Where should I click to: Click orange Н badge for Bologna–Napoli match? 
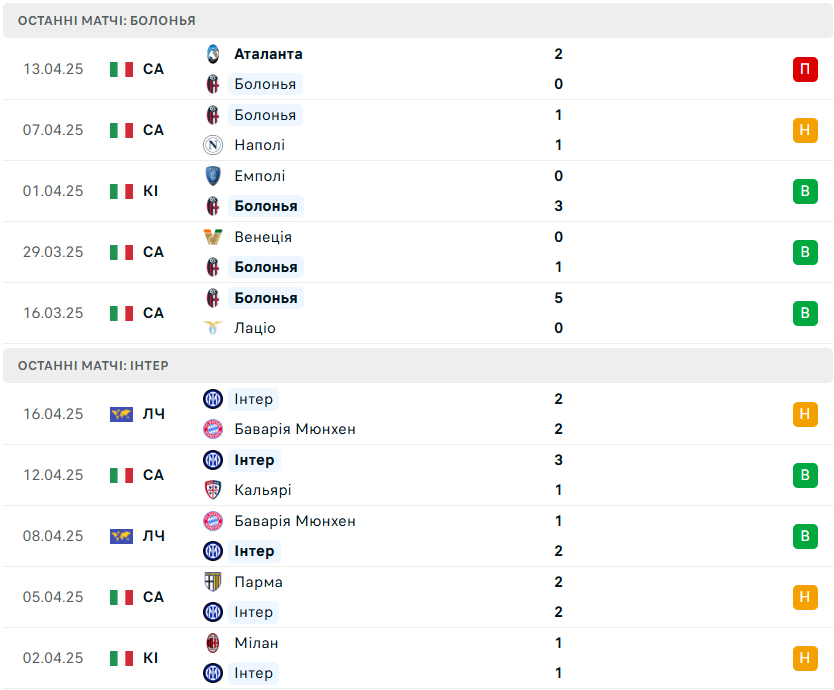pos(805,130)
